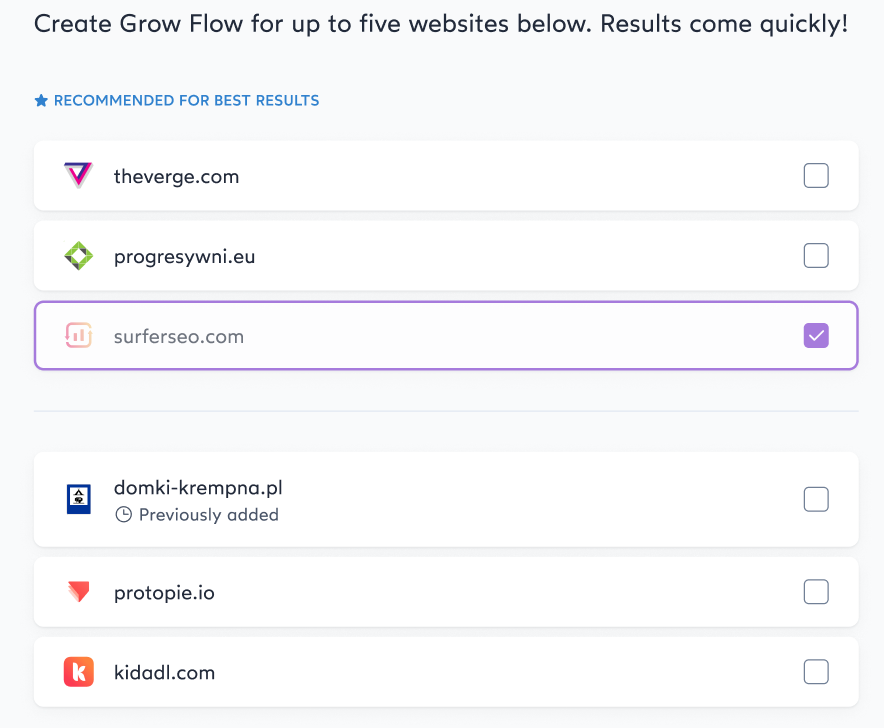Select the surferseo.com website row
Image resolution: width=884 pixels, height=728 pixels.
point(446,336)
